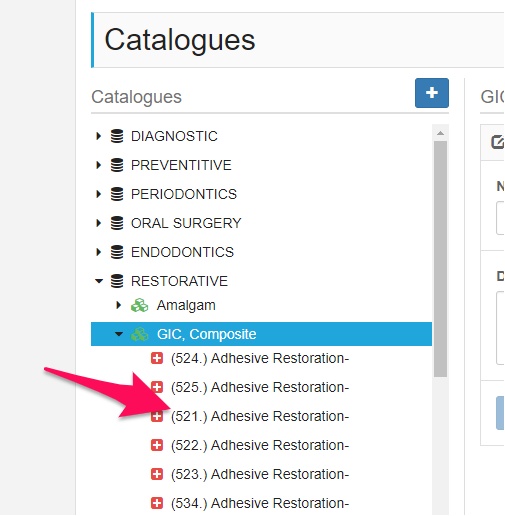Open (521.) Adhesive Restoration item

tap(260, 416)
